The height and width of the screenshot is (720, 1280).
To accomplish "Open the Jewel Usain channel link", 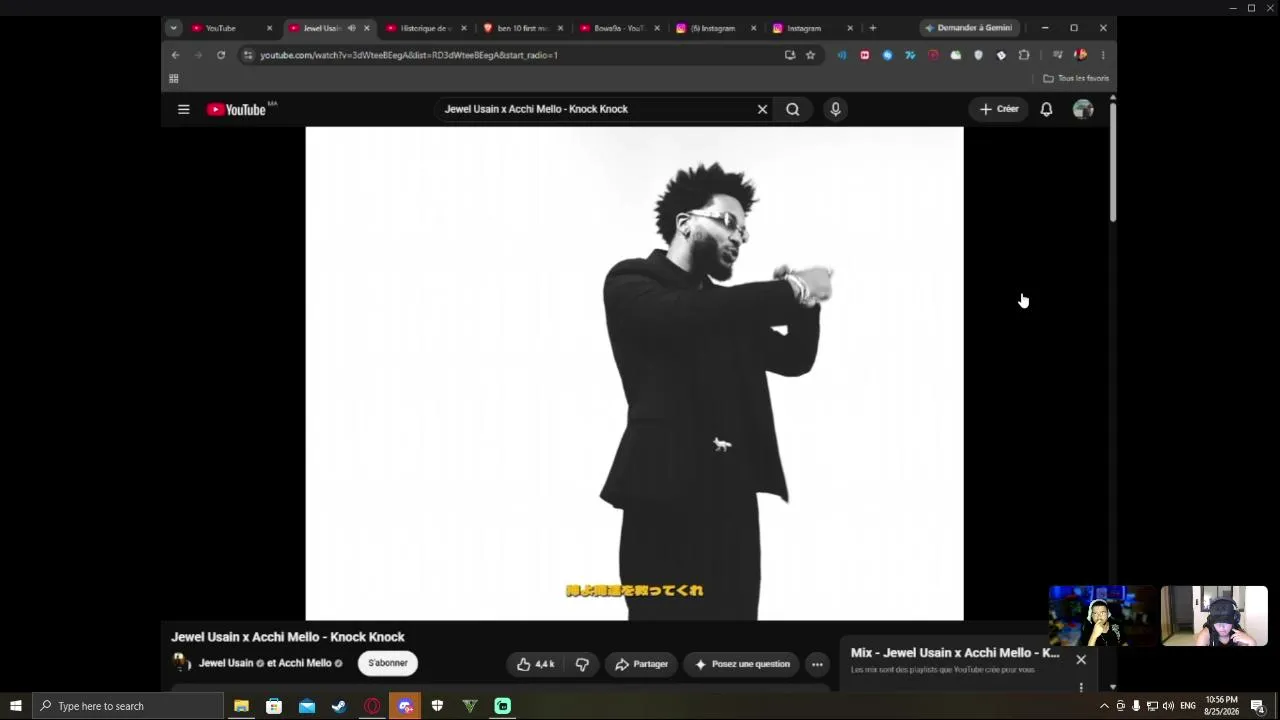I will (226, 663).
